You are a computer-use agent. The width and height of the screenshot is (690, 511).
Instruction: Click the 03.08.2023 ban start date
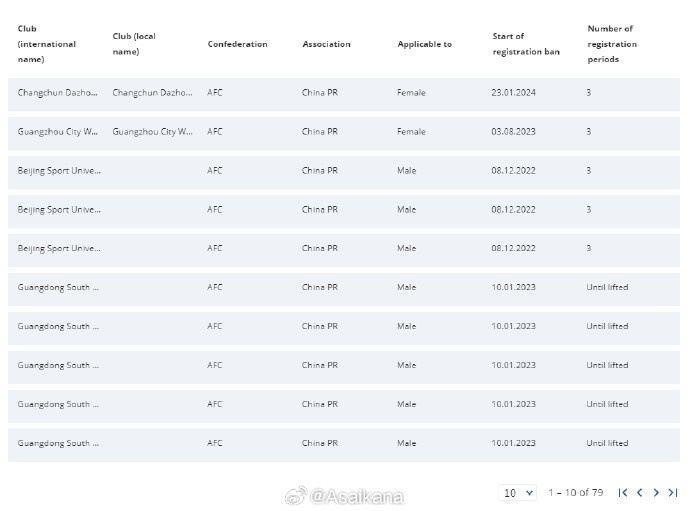click(513, 132)
